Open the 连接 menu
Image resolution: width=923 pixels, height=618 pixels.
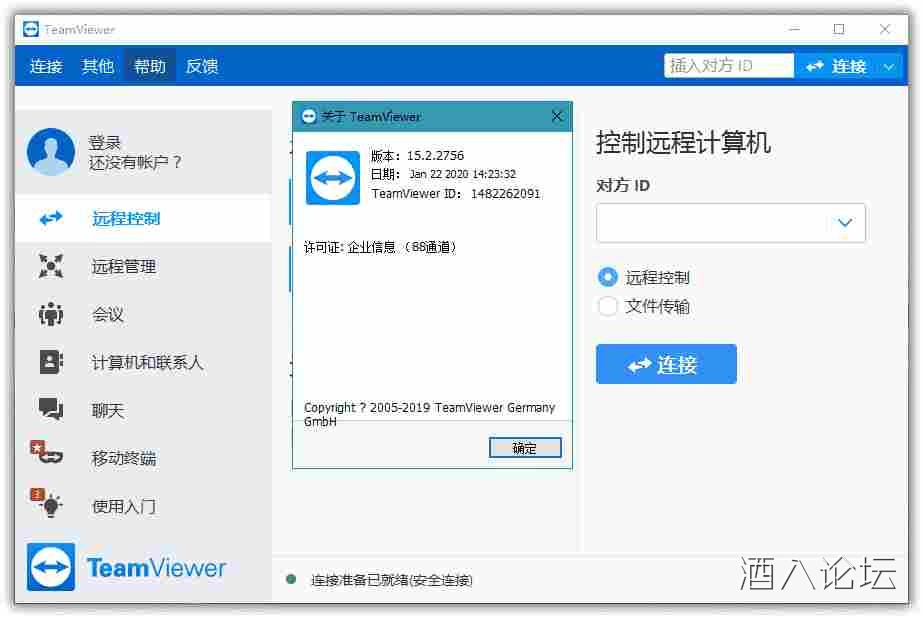point(46,66)
